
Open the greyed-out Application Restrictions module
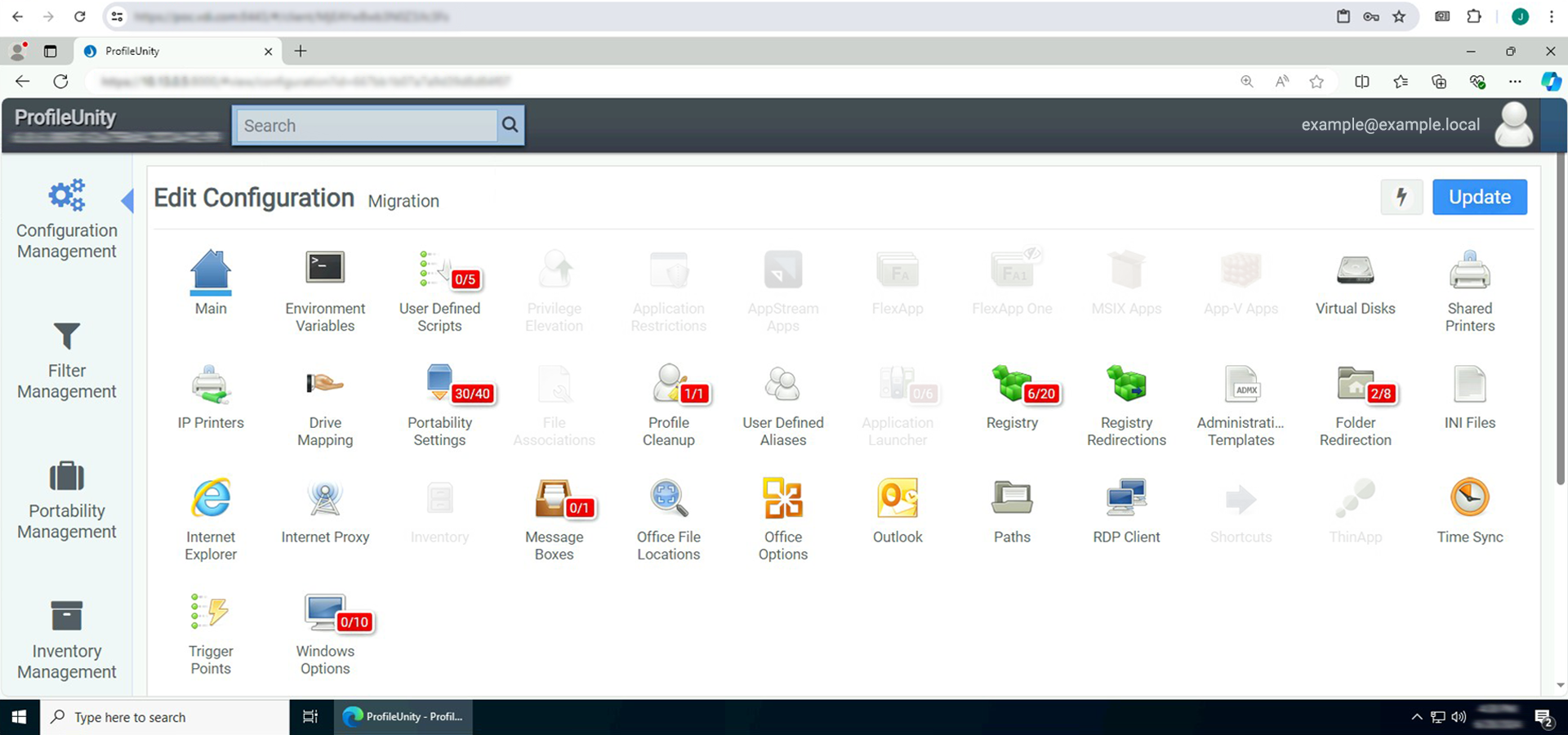(x=669, y=292)
